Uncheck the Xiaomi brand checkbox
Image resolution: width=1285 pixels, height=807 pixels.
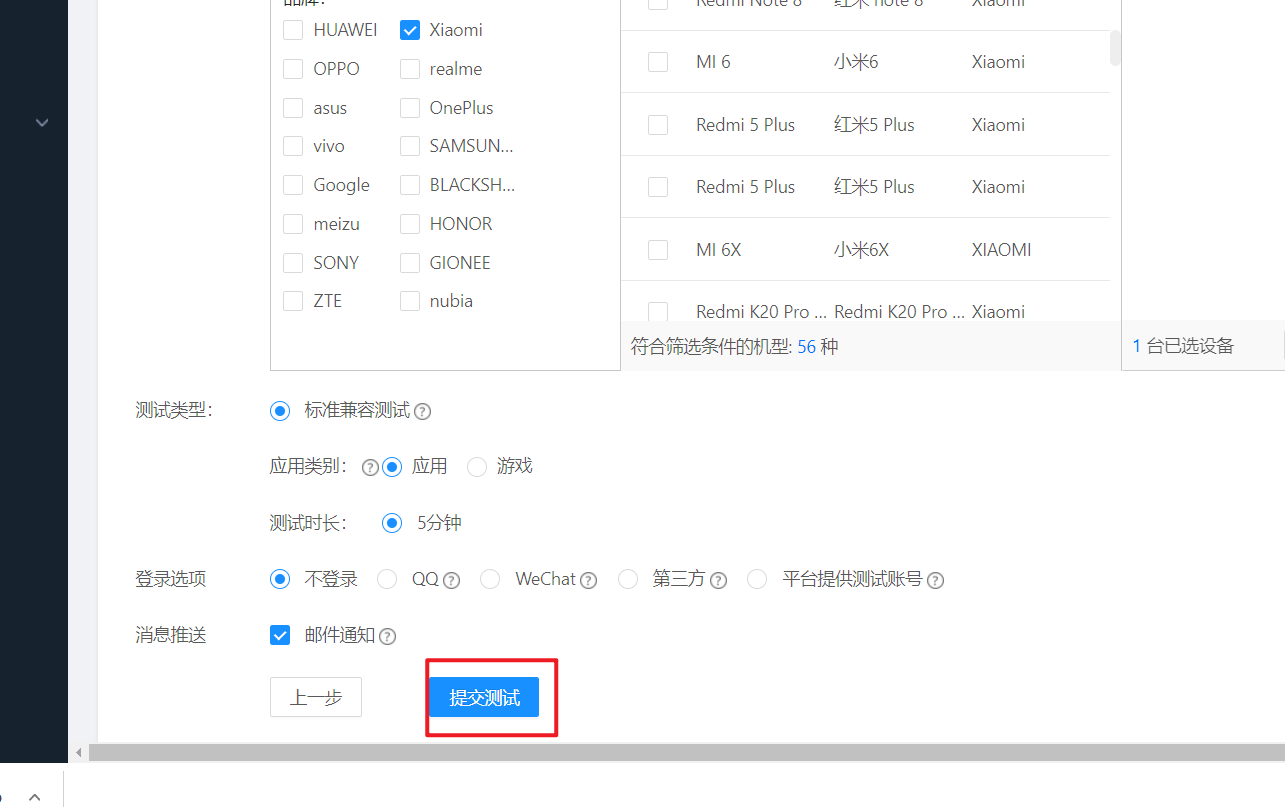point(410,30)
